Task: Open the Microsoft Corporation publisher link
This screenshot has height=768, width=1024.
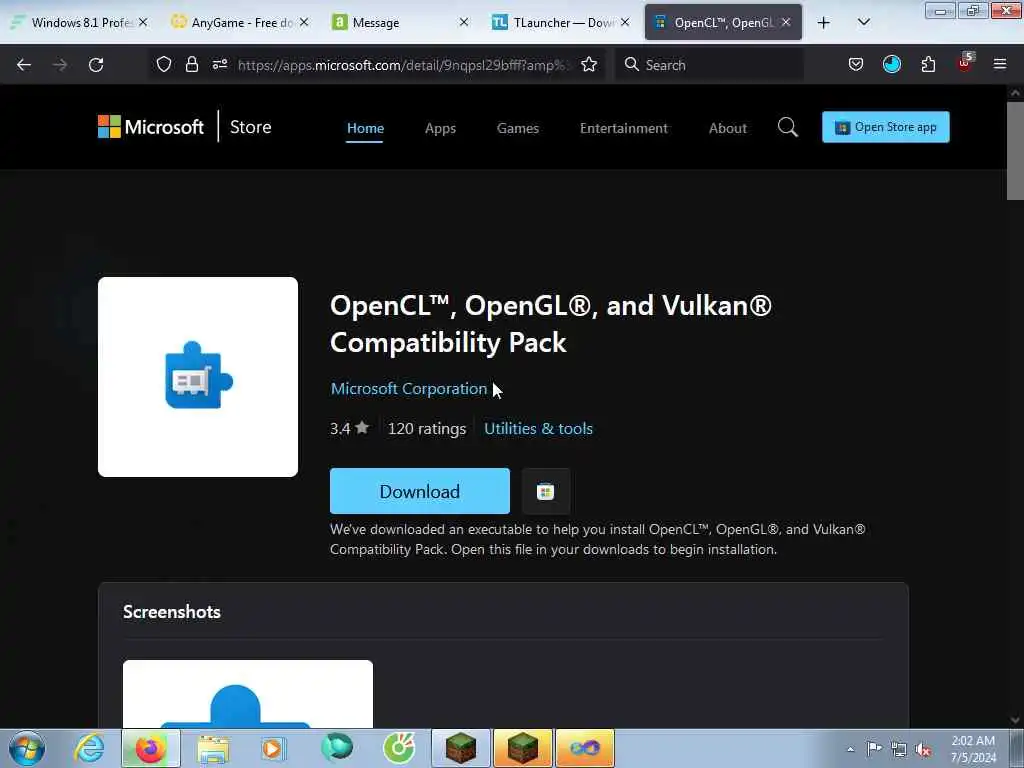Action: (409, 389)
